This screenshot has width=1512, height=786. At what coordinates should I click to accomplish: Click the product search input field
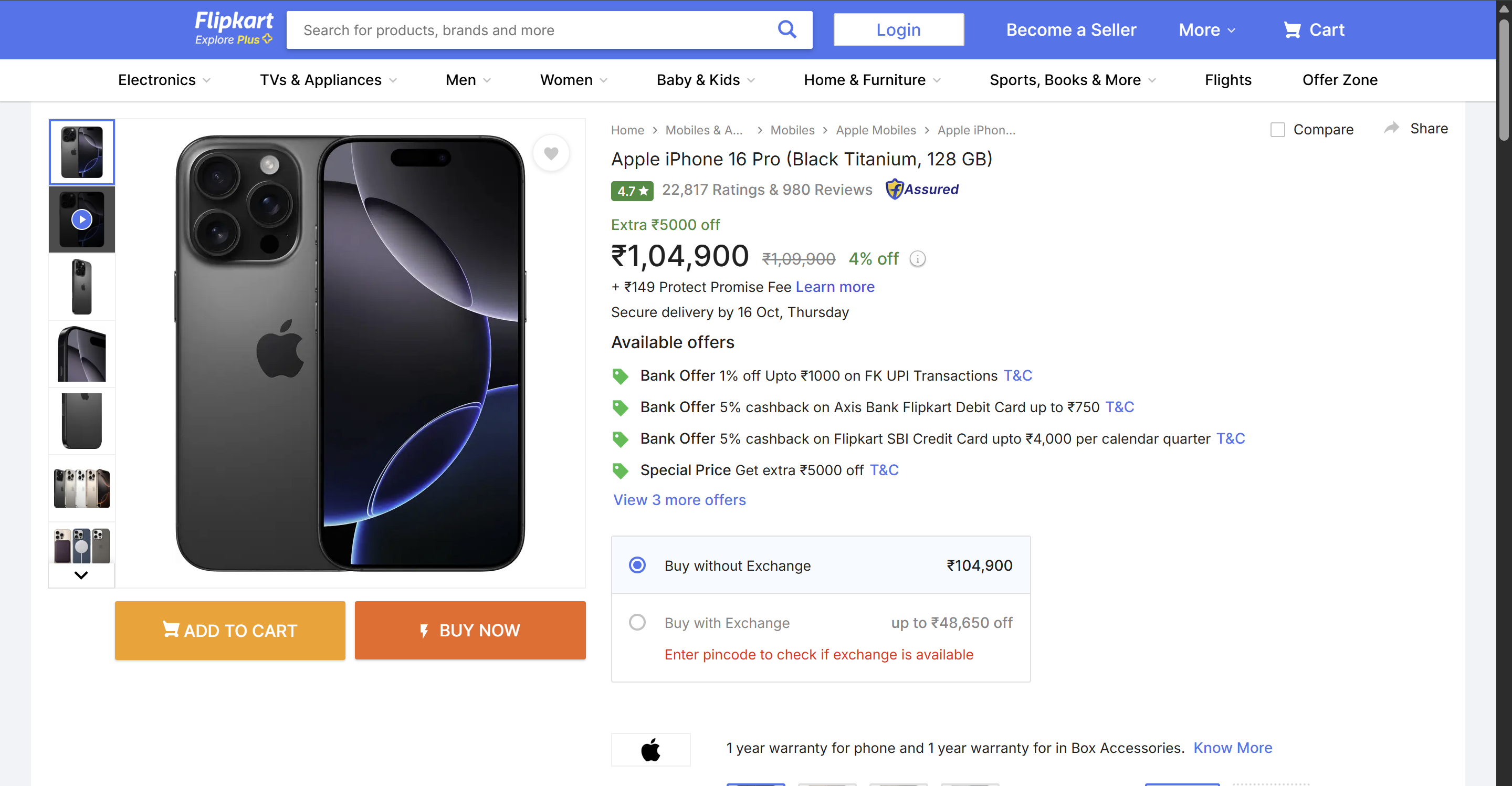(x=528, y=29)
